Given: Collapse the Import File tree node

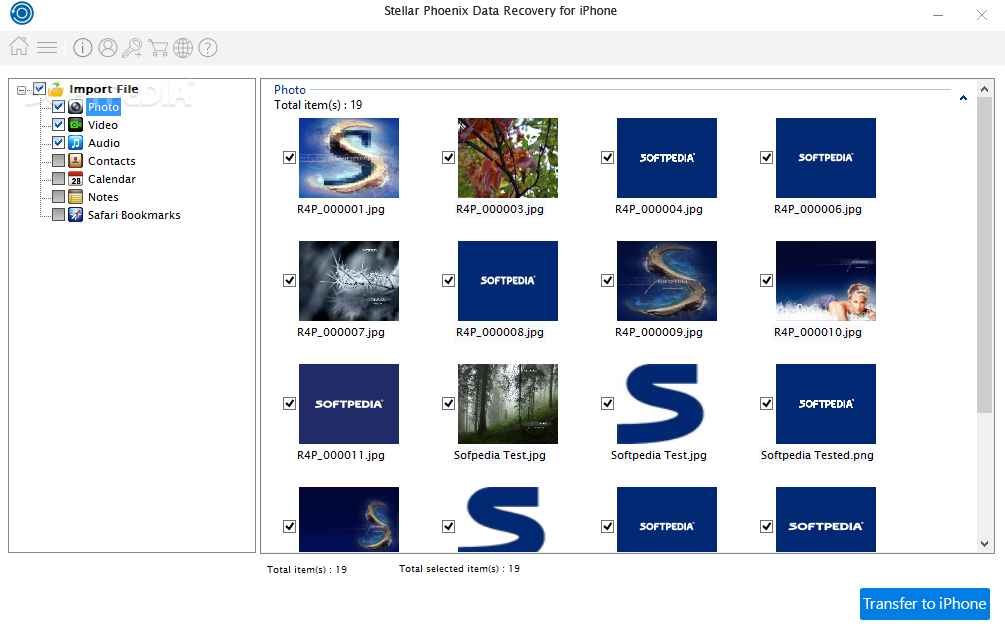Looking at the screenshot, I should 21,90.
